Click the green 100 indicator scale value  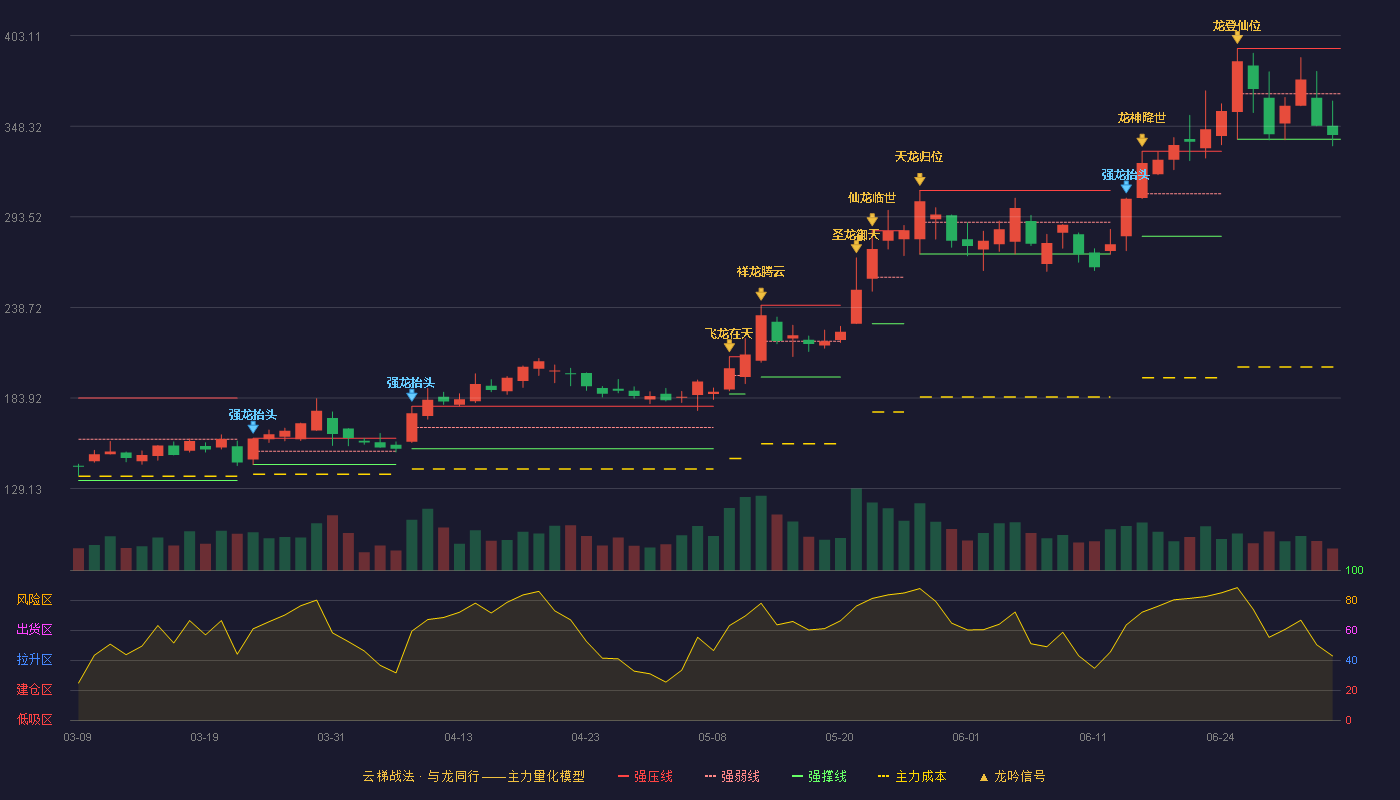(1354, 571)
